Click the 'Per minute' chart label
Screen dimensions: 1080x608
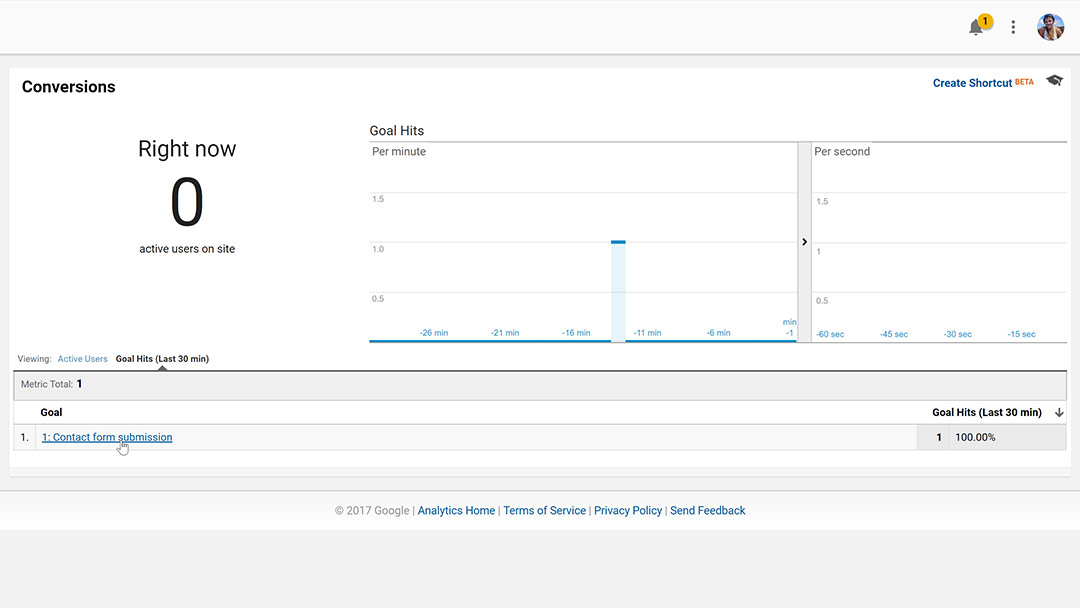pyautogui.click(x=399, y=151)
